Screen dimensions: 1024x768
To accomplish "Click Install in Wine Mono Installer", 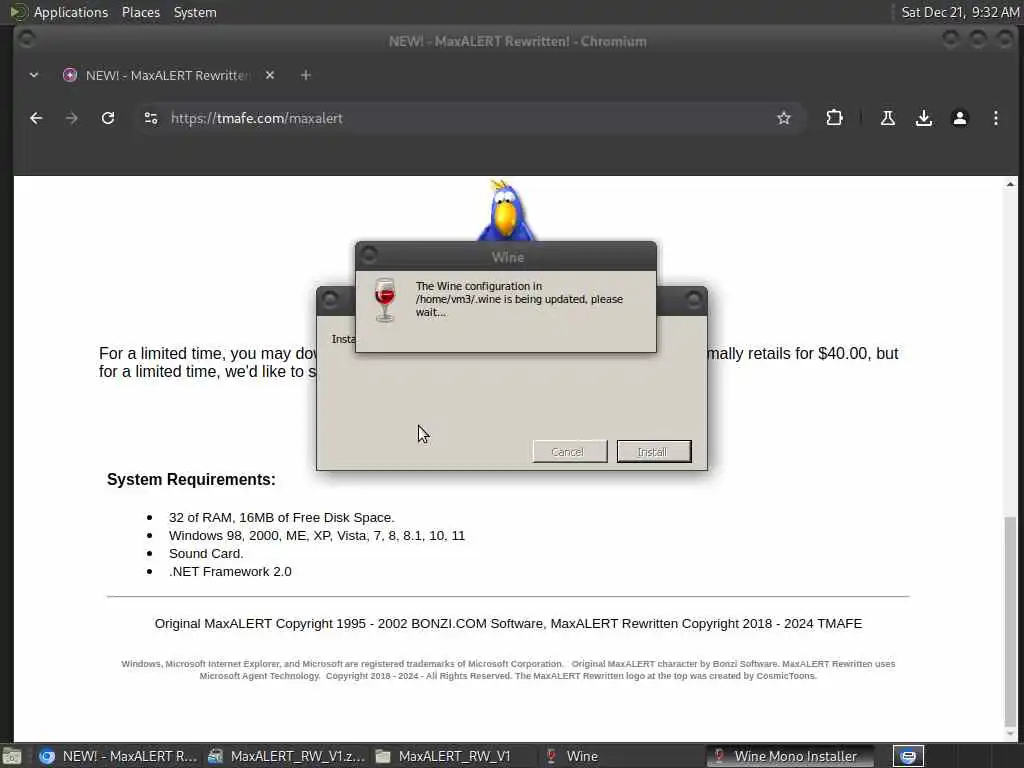I will pos(654,451).
